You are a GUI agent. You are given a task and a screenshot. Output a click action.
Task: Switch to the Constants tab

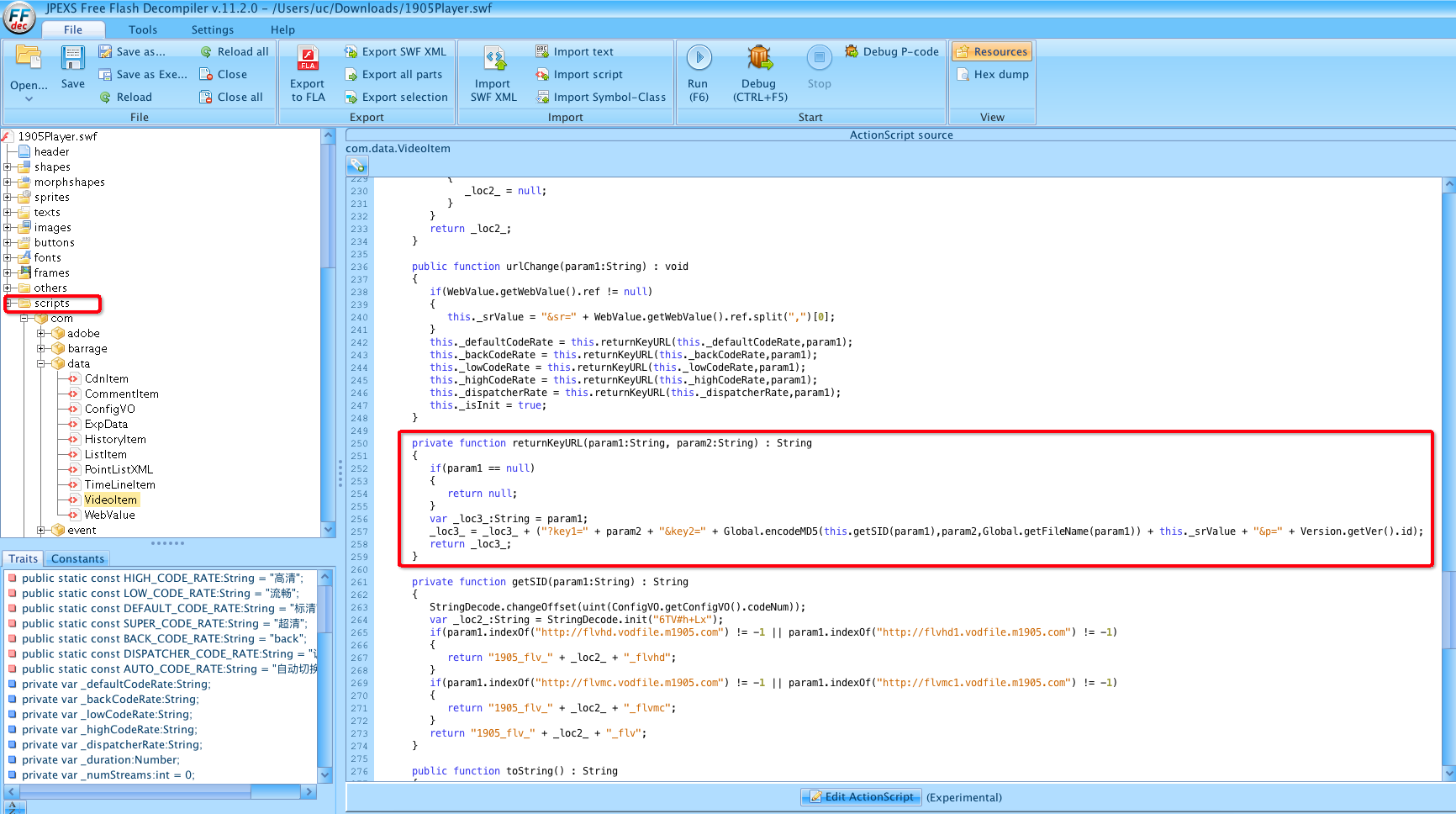77,558
